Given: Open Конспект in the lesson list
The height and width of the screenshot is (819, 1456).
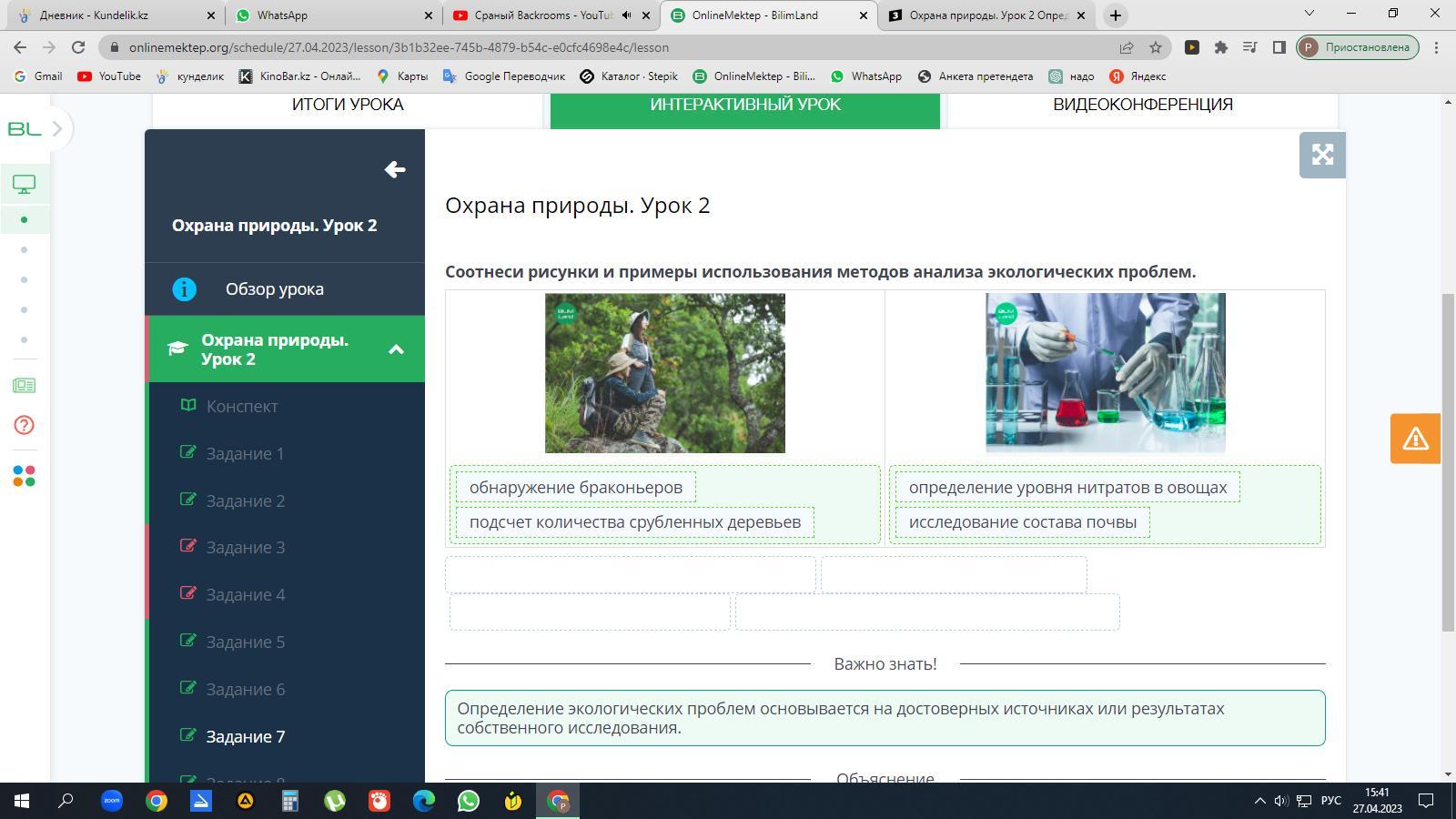Looking at the screenshot, I should pyautogui.click(x=242, y=407).
